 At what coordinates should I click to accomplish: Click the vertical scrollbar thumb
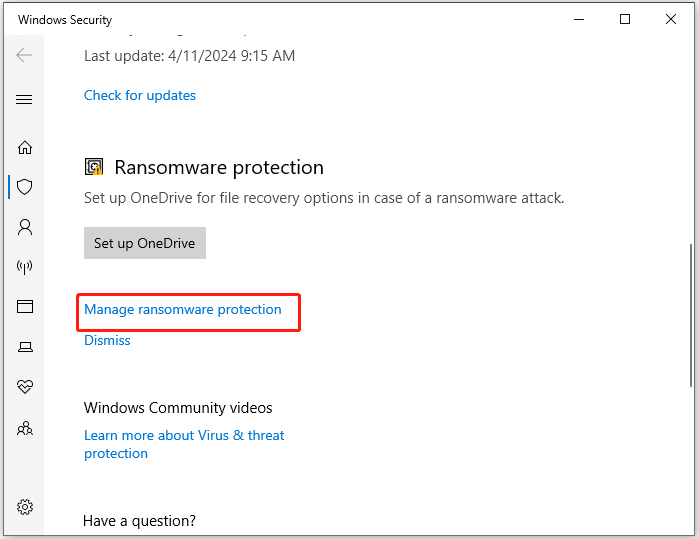tap(691, 316)
